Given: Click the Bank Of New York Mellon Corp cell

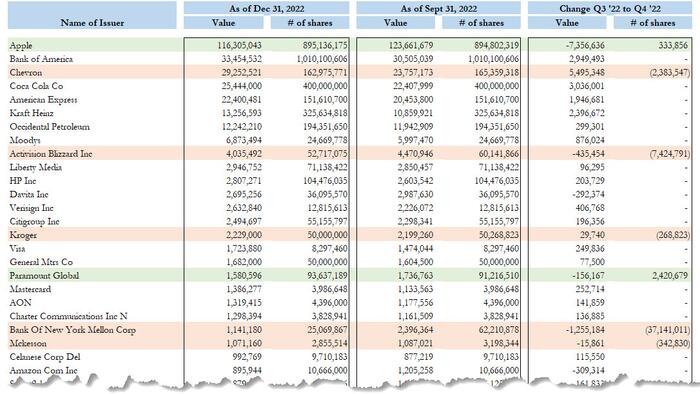Looking at the screenshot, I should [x=73, y=330].
